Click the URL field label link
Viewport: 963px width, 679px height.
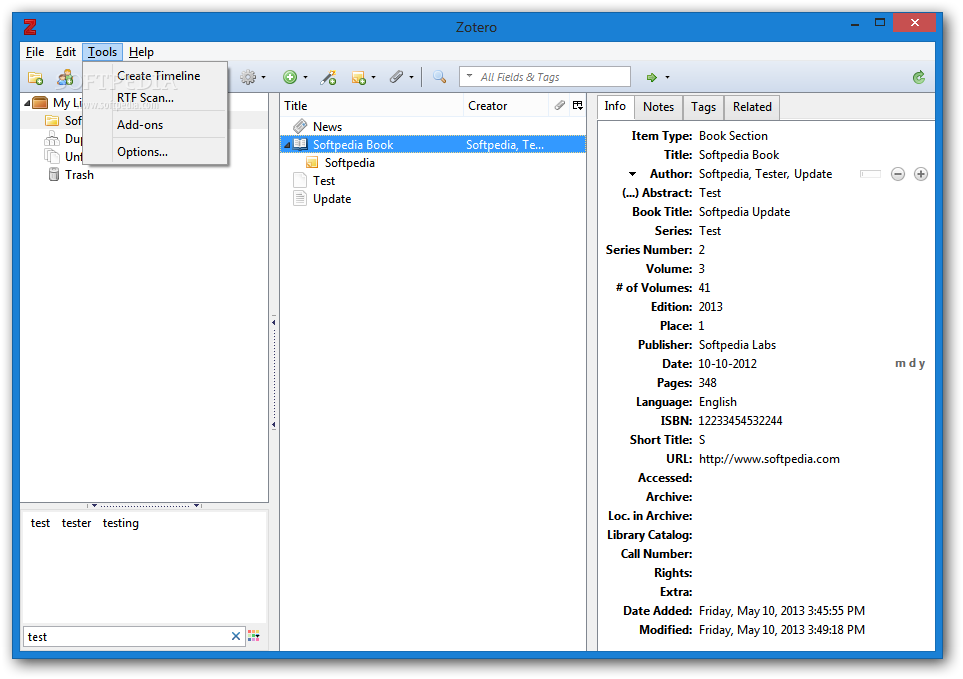[679, 459]
